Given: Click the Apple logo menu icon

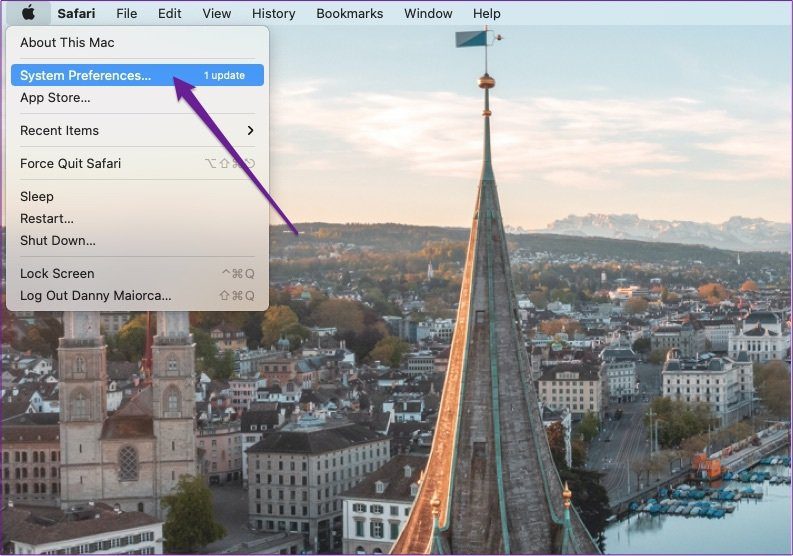Looking at the screenshot, I should tap(28, 13).
